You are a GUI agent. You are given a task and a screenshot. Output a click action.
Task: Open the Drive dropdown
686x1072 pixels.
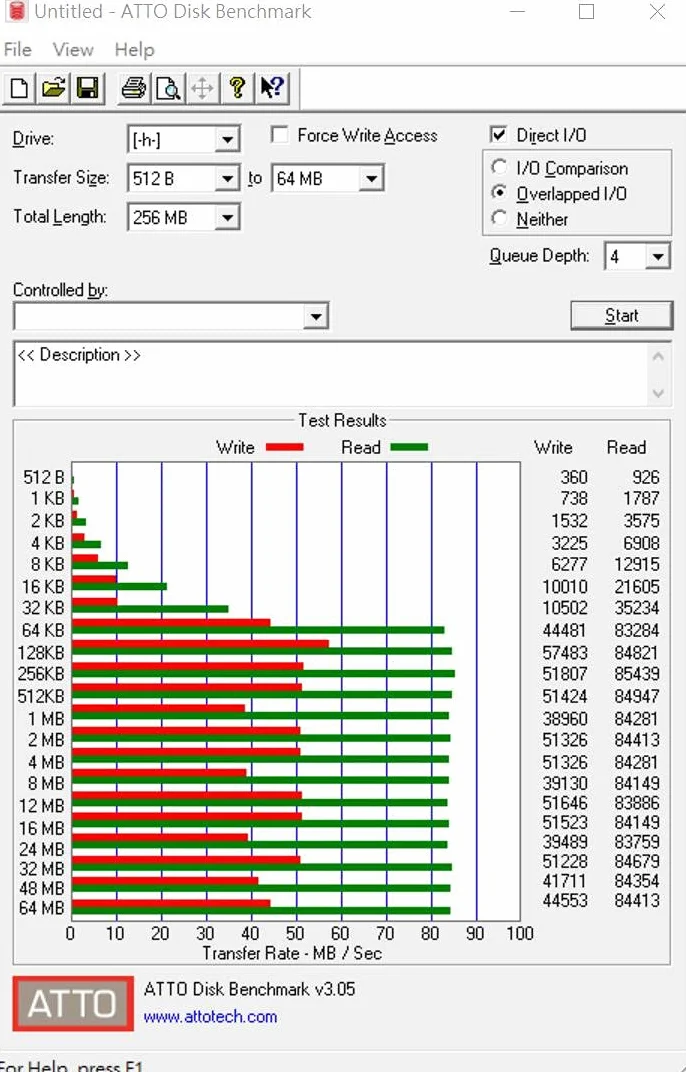tap(227, 140)
